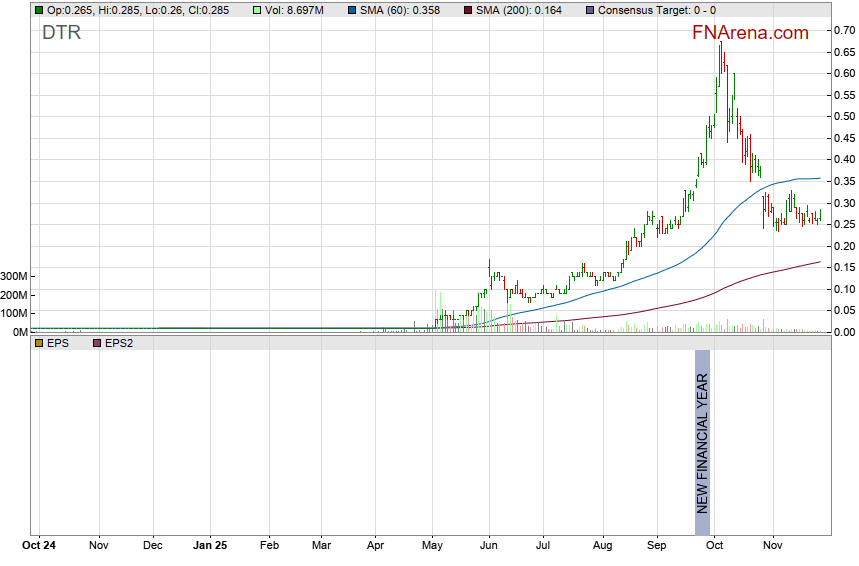Click the Vol: 8.697M legend text
859x566 pixels.
[296, 10]
